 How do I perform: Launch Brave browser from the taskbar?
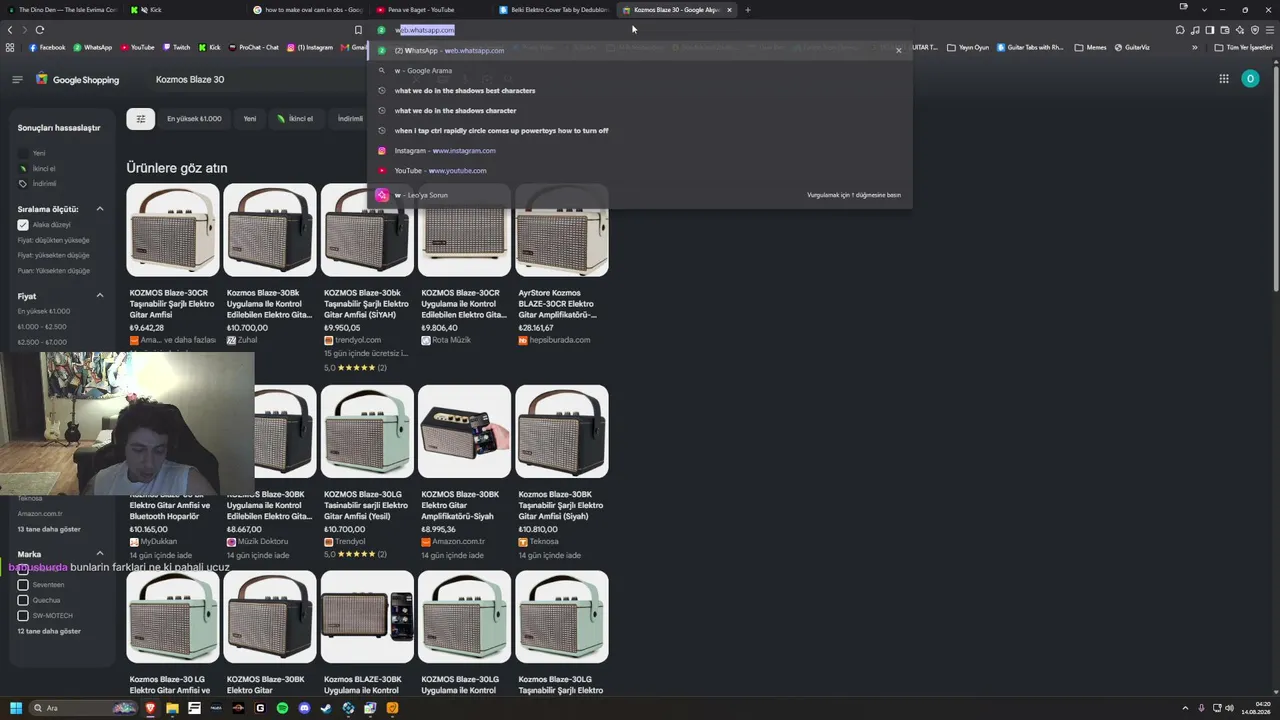pos(150,708)
